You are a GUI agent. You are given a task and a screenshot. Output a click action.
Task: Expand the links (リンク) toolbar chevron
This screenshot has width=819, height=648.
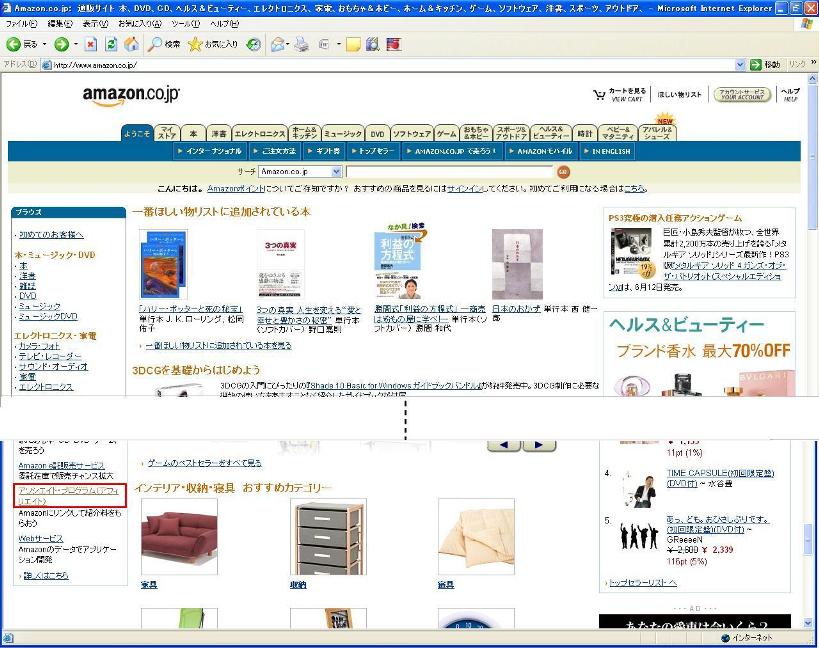(813, 63)
